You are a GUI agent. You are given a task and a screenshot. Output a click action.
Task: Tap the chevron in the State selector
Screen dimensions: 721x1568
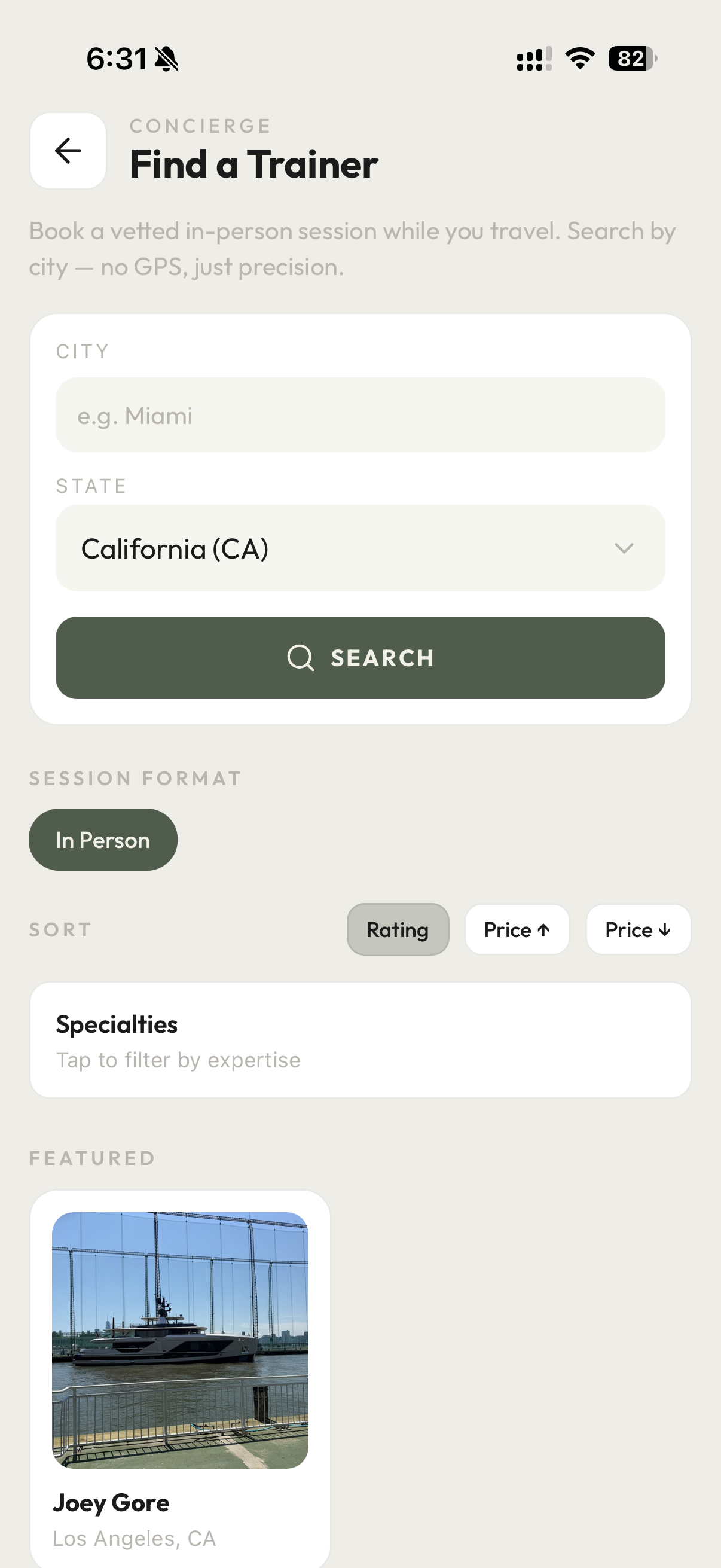pyautogui.click(x=624, y=548)
